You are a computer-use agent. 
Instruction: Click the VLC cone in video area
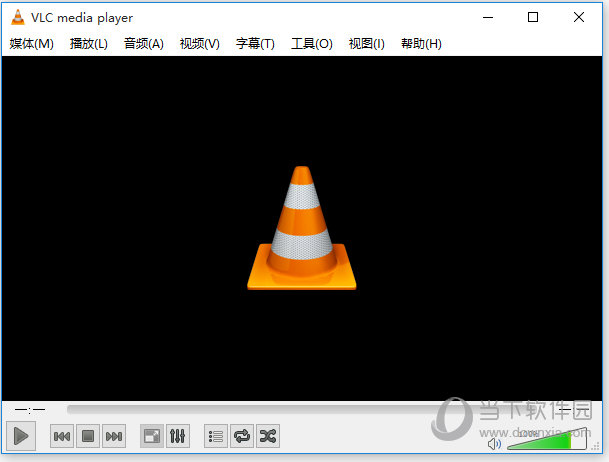301,229
